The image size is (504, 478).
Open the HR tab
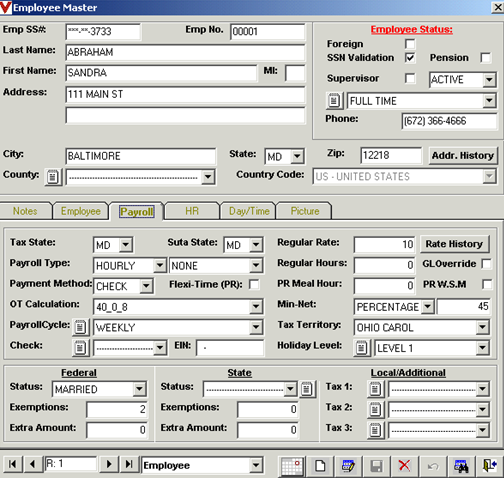coord(192,211)
